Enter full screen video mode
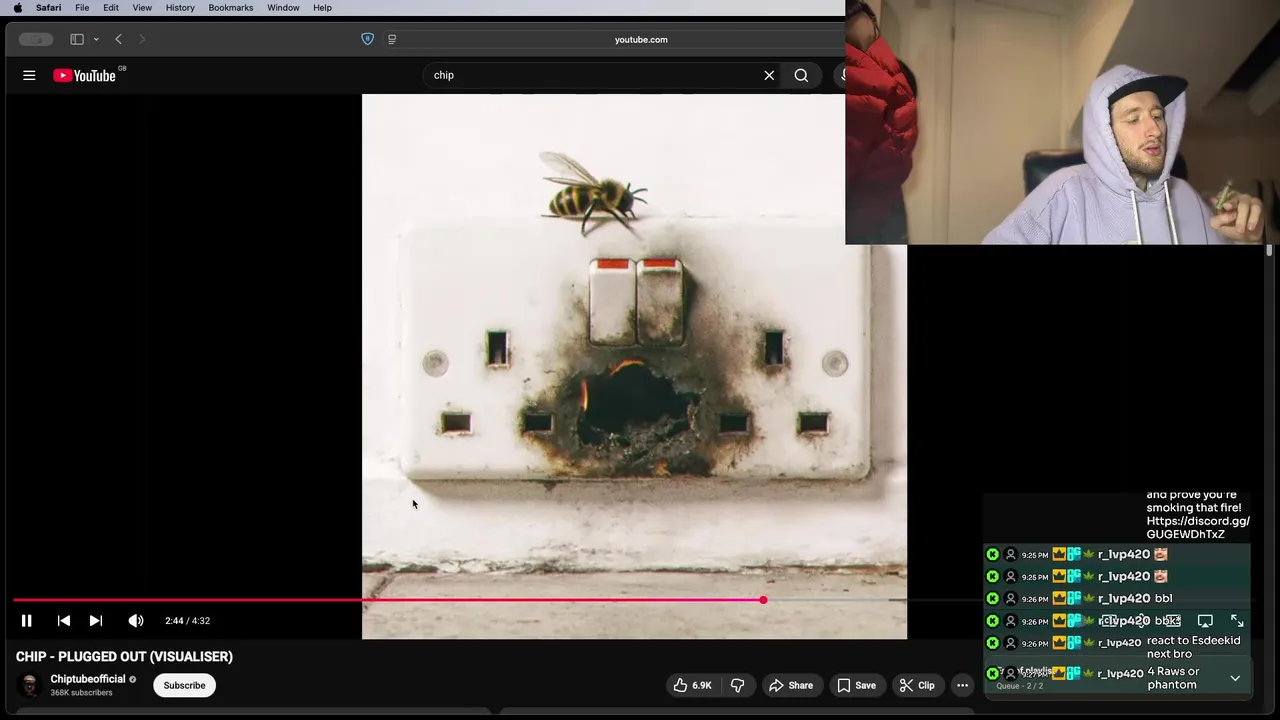The image size is (1280, 720). tap(1237, 621)
